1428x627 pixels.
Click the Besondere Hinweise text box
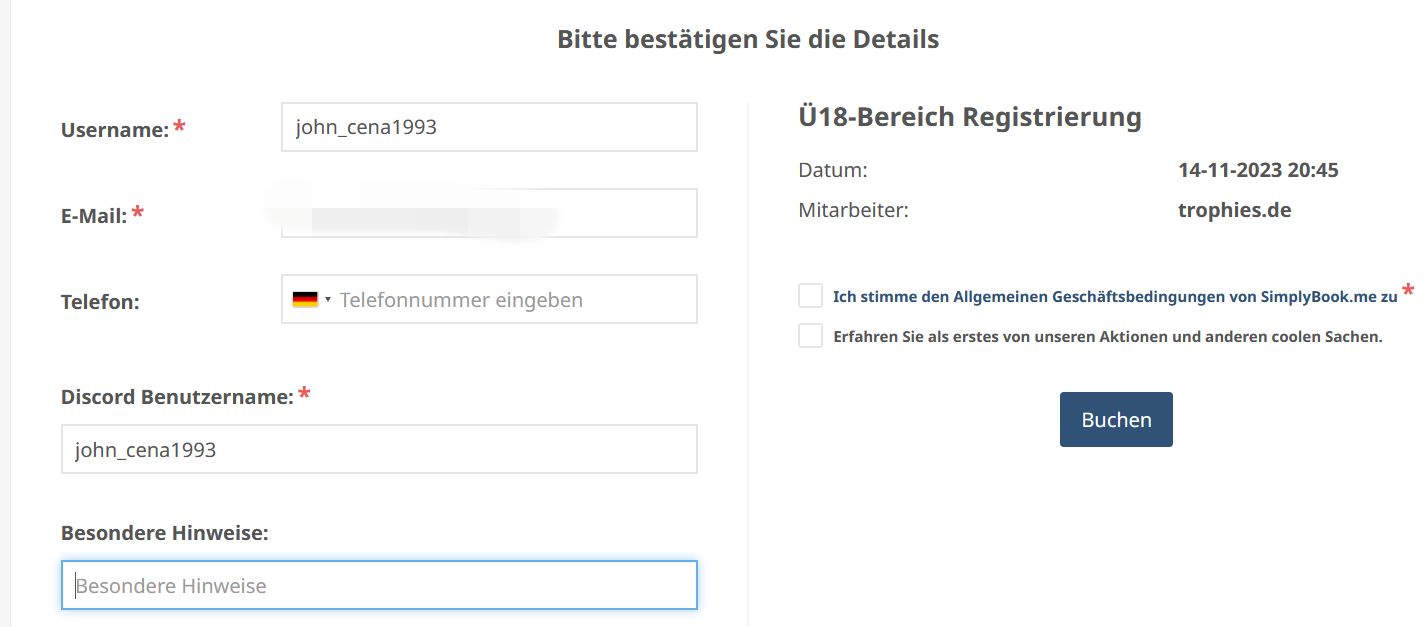pos(379,585)
